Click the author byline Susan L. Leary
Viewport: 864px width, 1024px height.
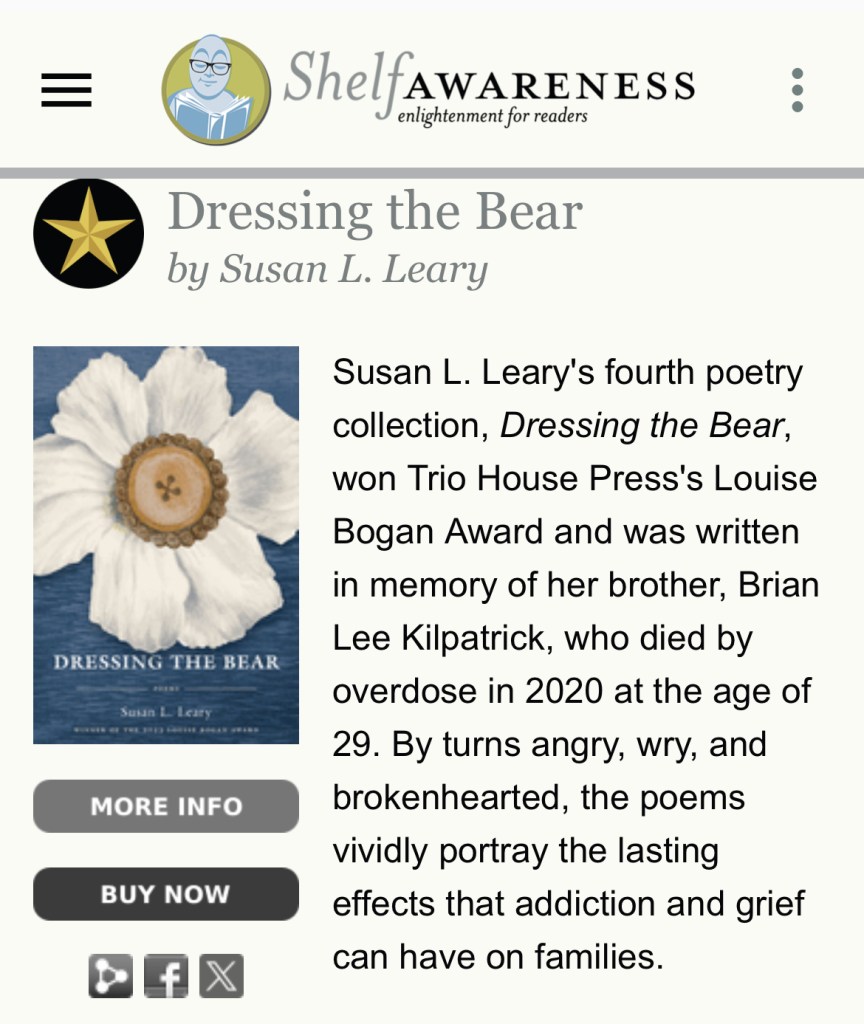327,269
